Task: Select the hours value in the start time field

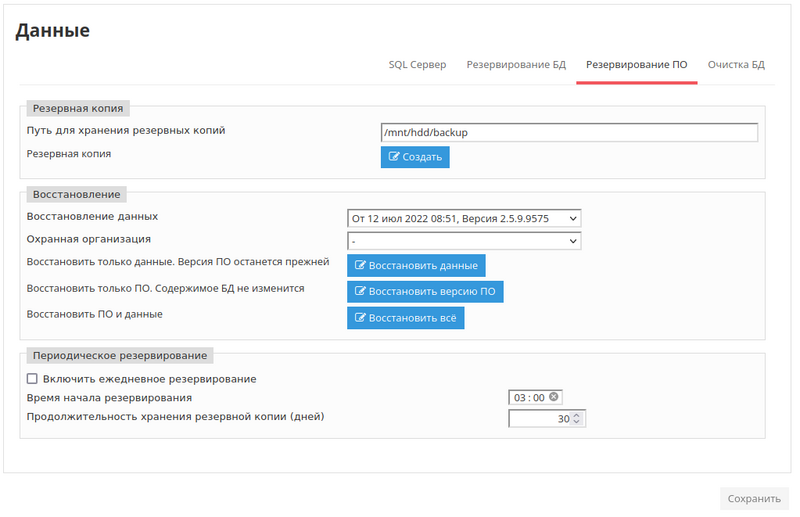Action: click(520, 398)
